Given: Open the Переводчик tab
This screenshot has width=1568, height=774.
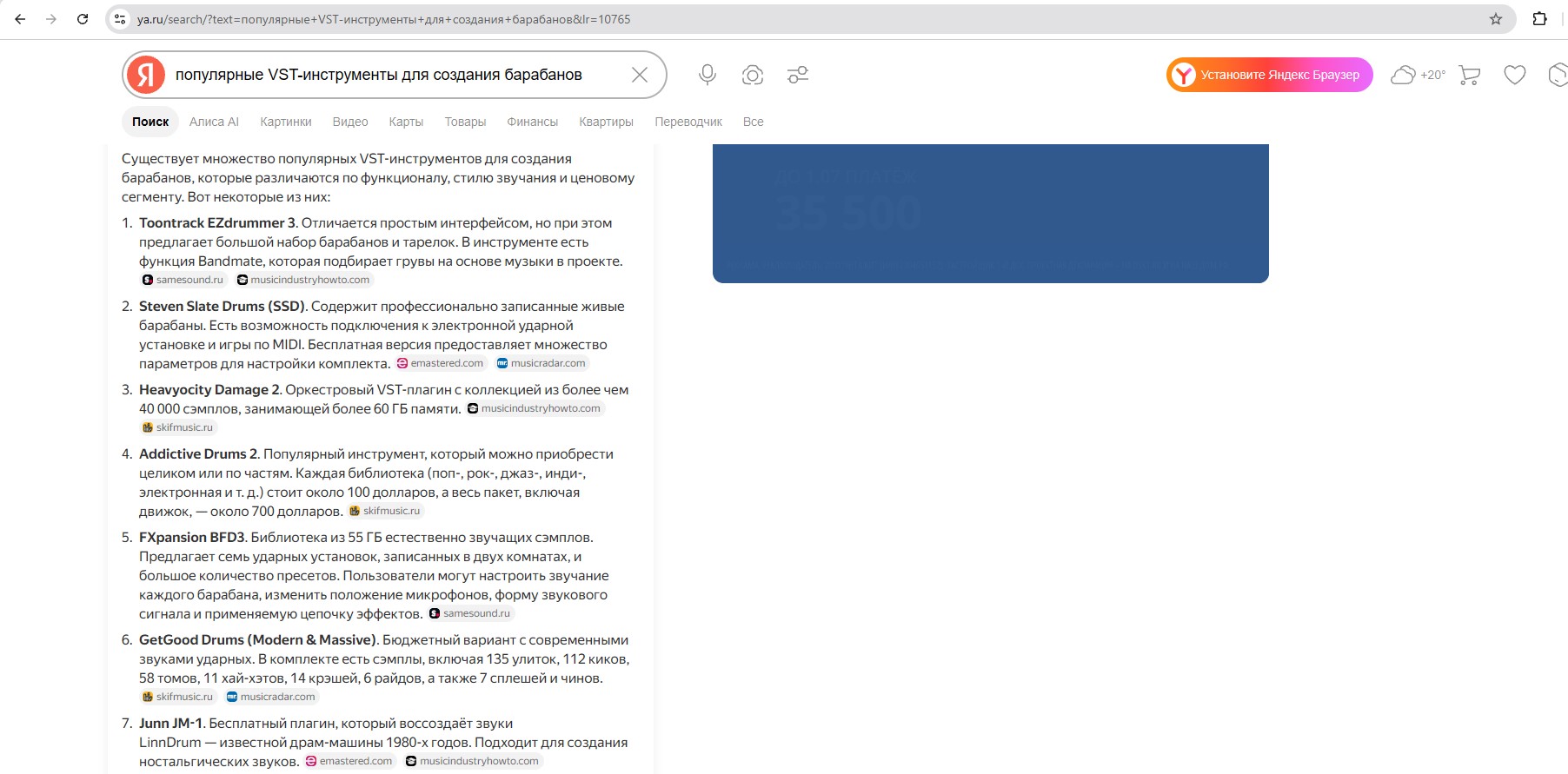Looking at the screenshot, I should coord(688,122).
